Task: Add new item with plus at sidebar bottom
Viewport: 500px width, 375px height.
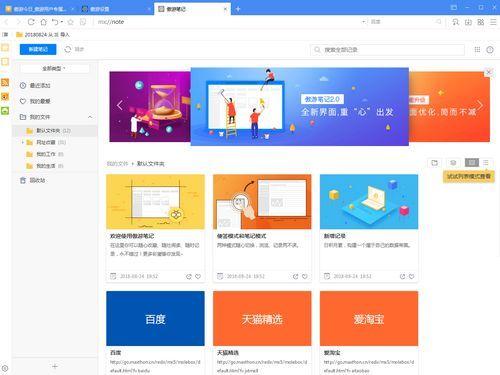Action: point(55,366)
